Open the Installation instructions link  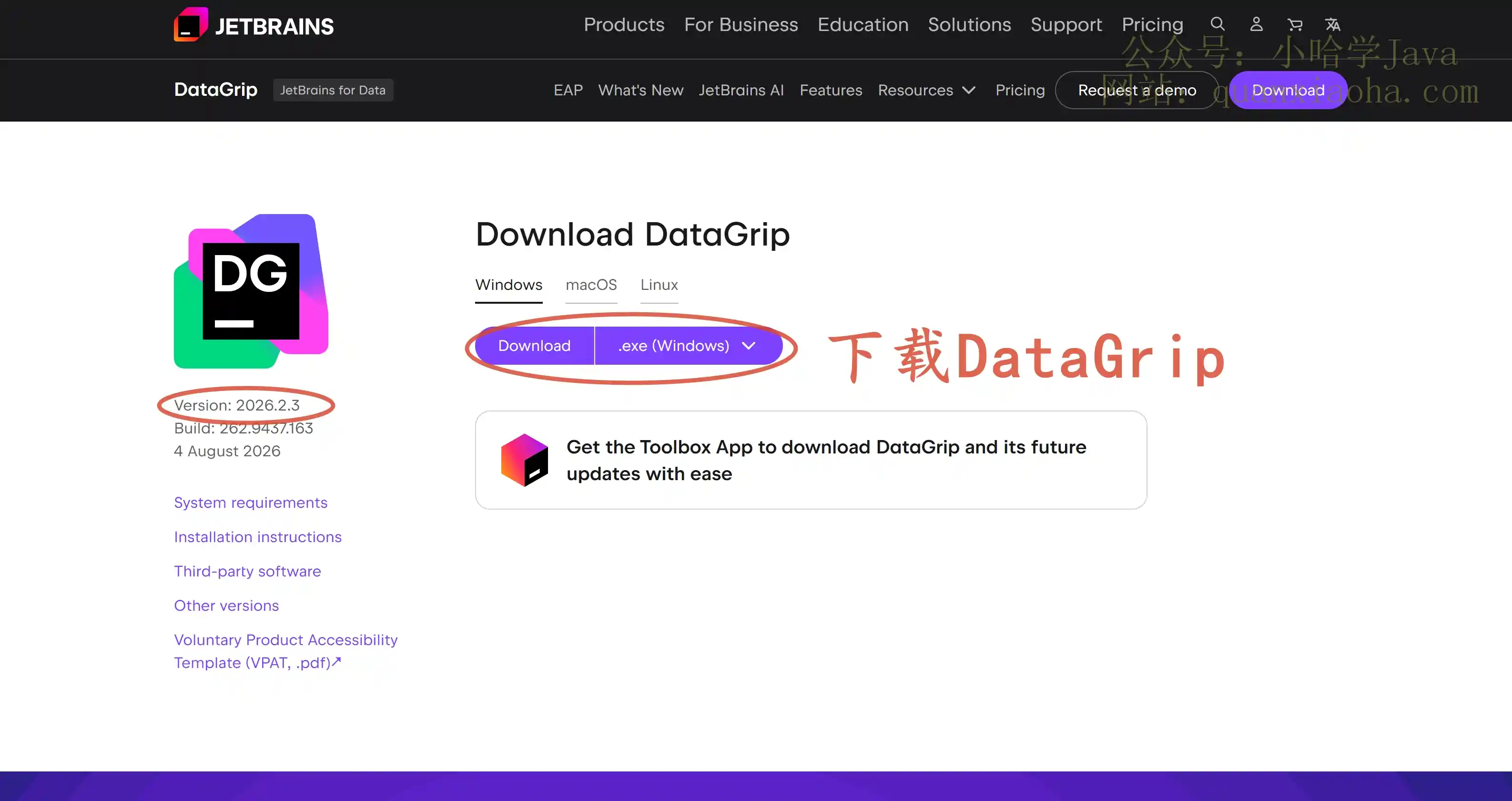pos(258,537)
